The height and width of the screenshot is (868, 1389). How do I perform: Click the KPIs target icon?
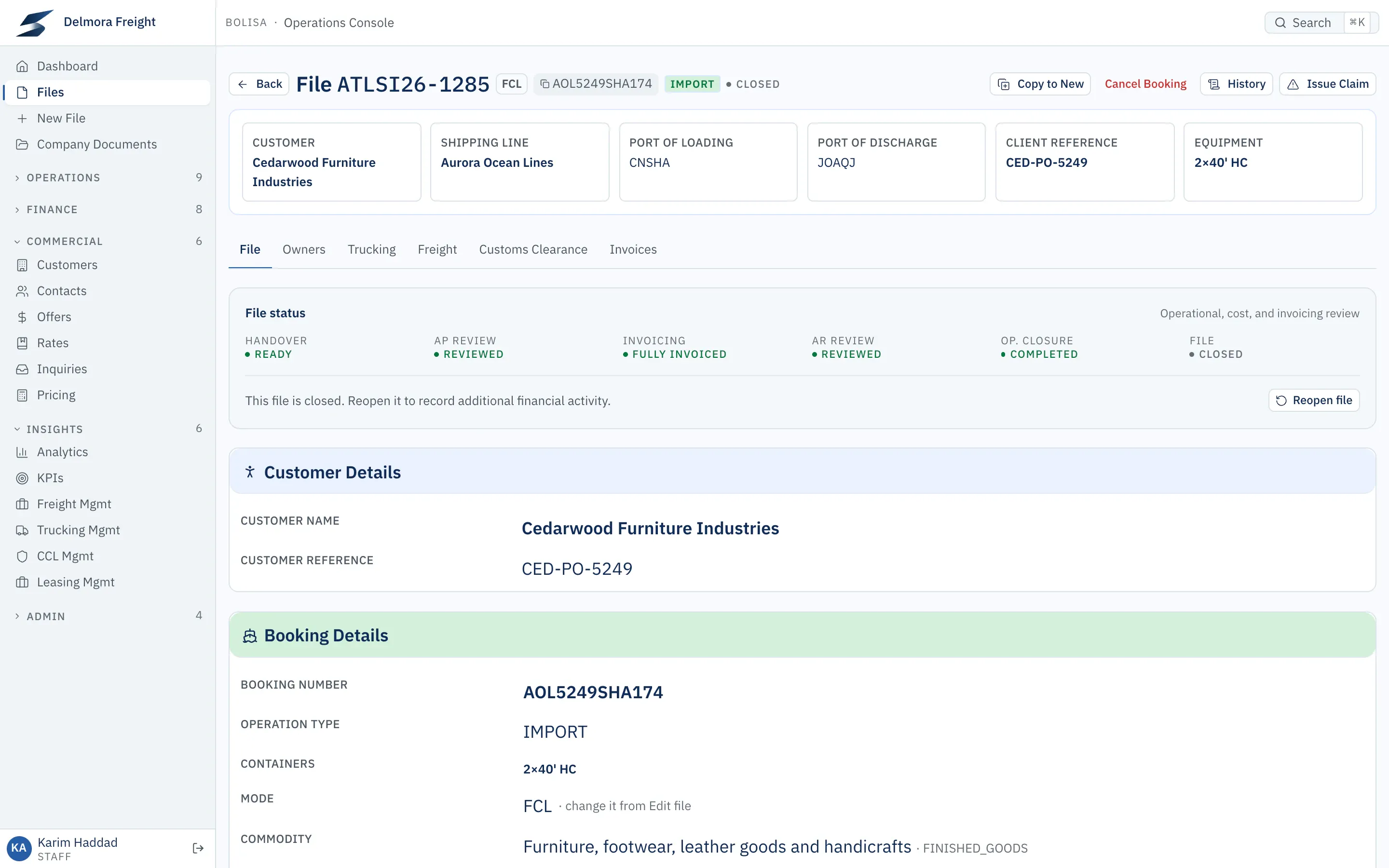pos(22,478)
